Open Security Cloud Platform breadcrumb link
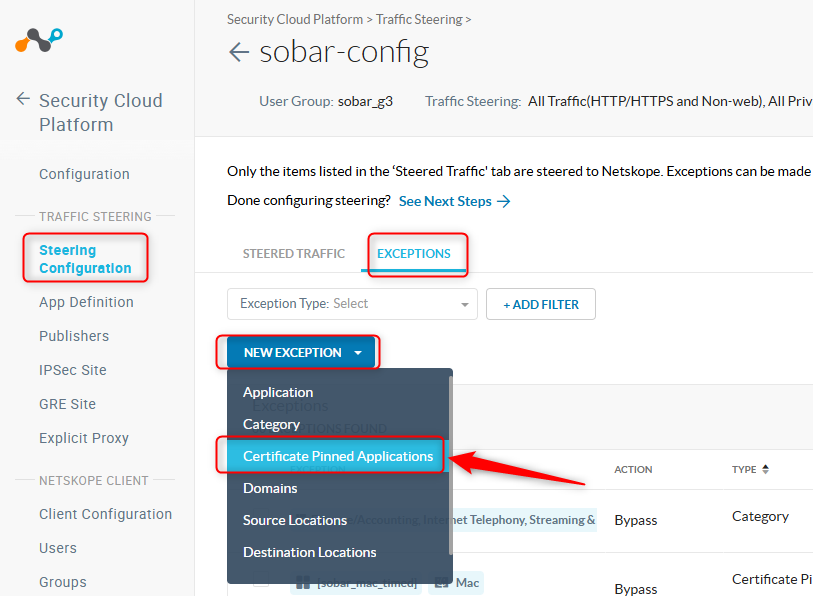Viewport: 813px width, 596px height. coord(295,20)
